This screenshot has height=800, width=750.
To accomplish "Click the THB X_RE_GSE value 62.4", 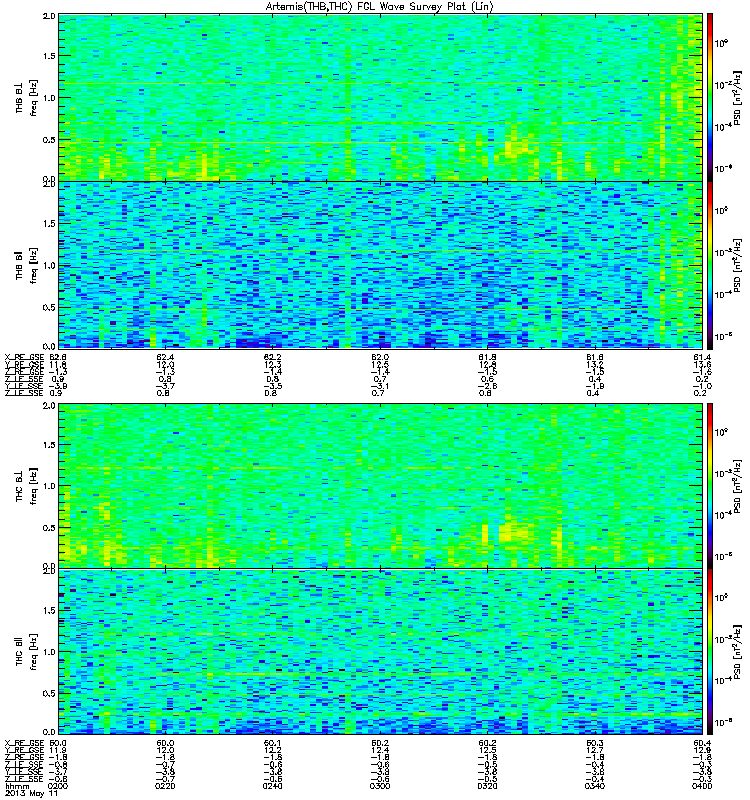I will click(x=165, y=357).
